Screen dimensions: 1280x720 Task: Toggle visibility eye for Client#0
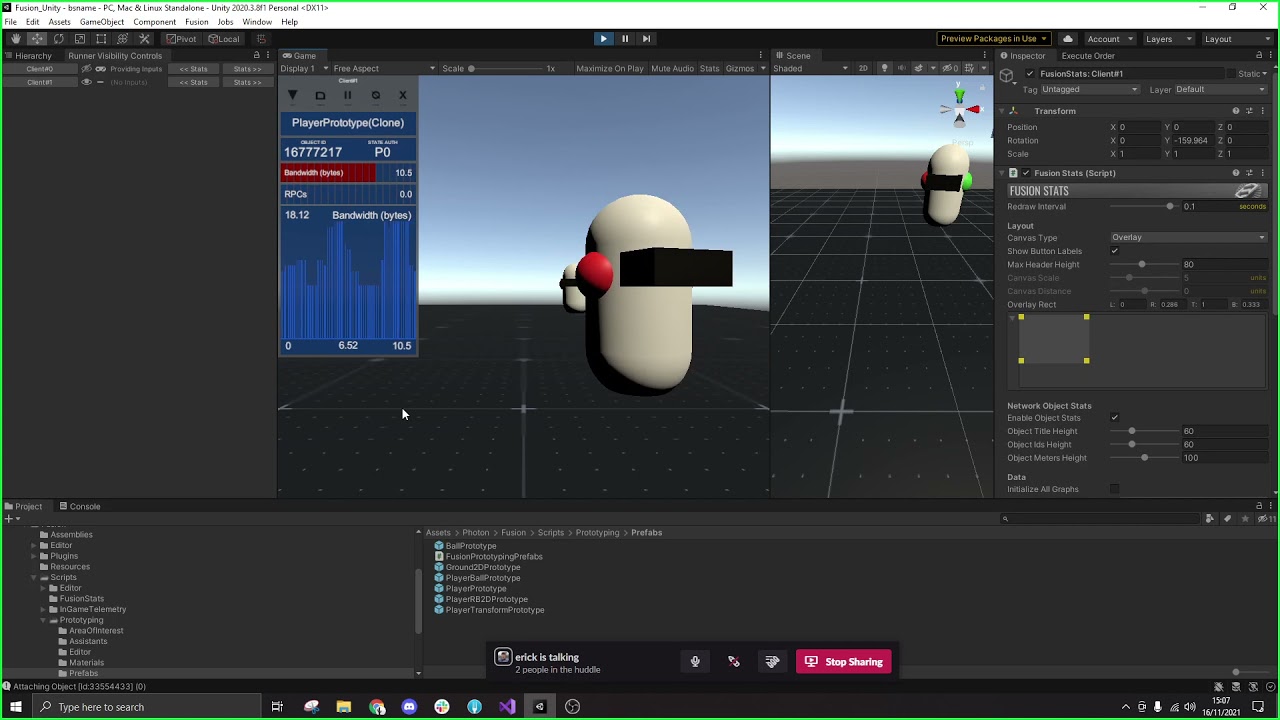(86, 69)
